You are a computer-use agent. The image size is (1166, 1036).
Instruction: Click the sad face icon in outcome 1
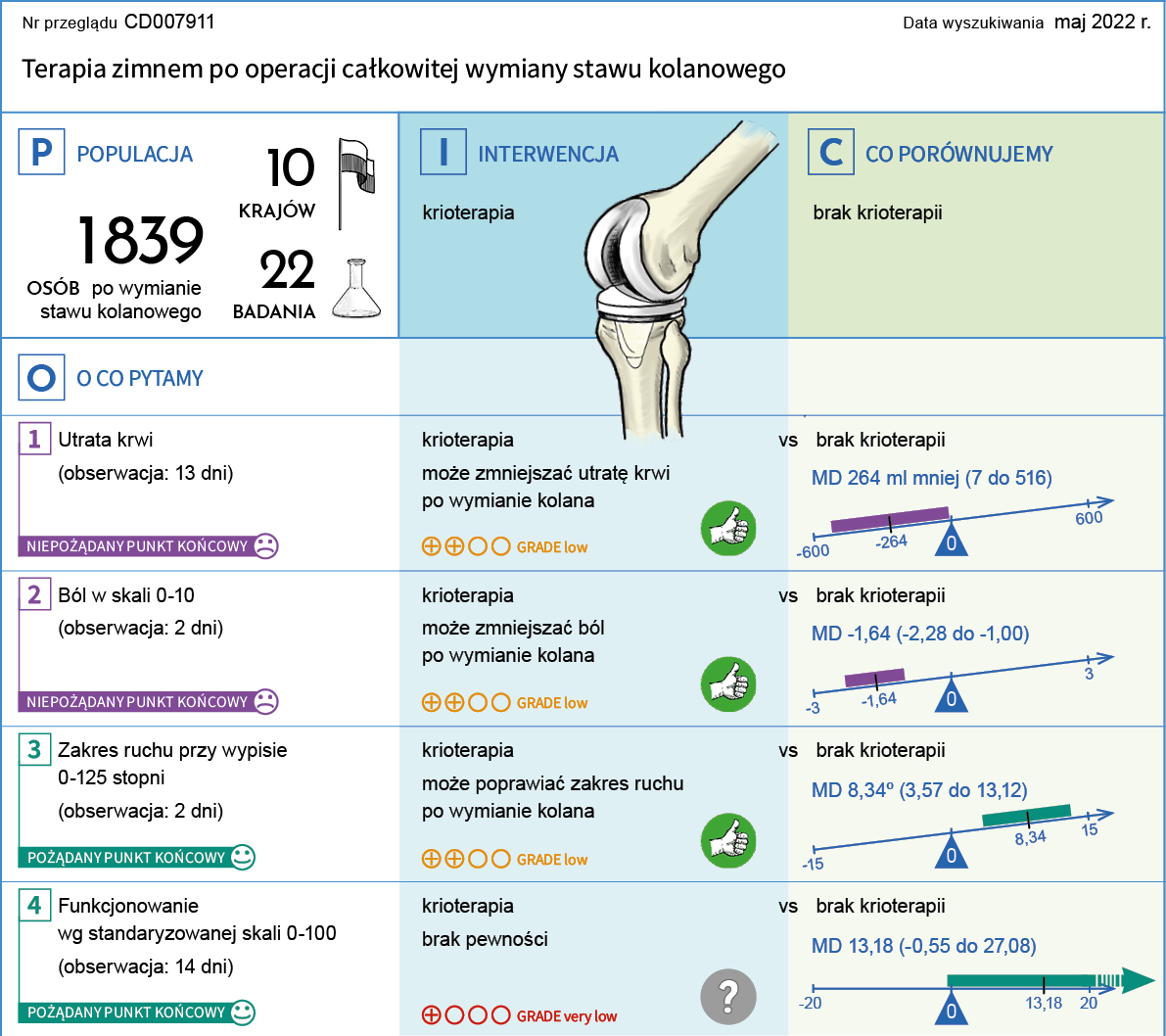coord(265,545)
